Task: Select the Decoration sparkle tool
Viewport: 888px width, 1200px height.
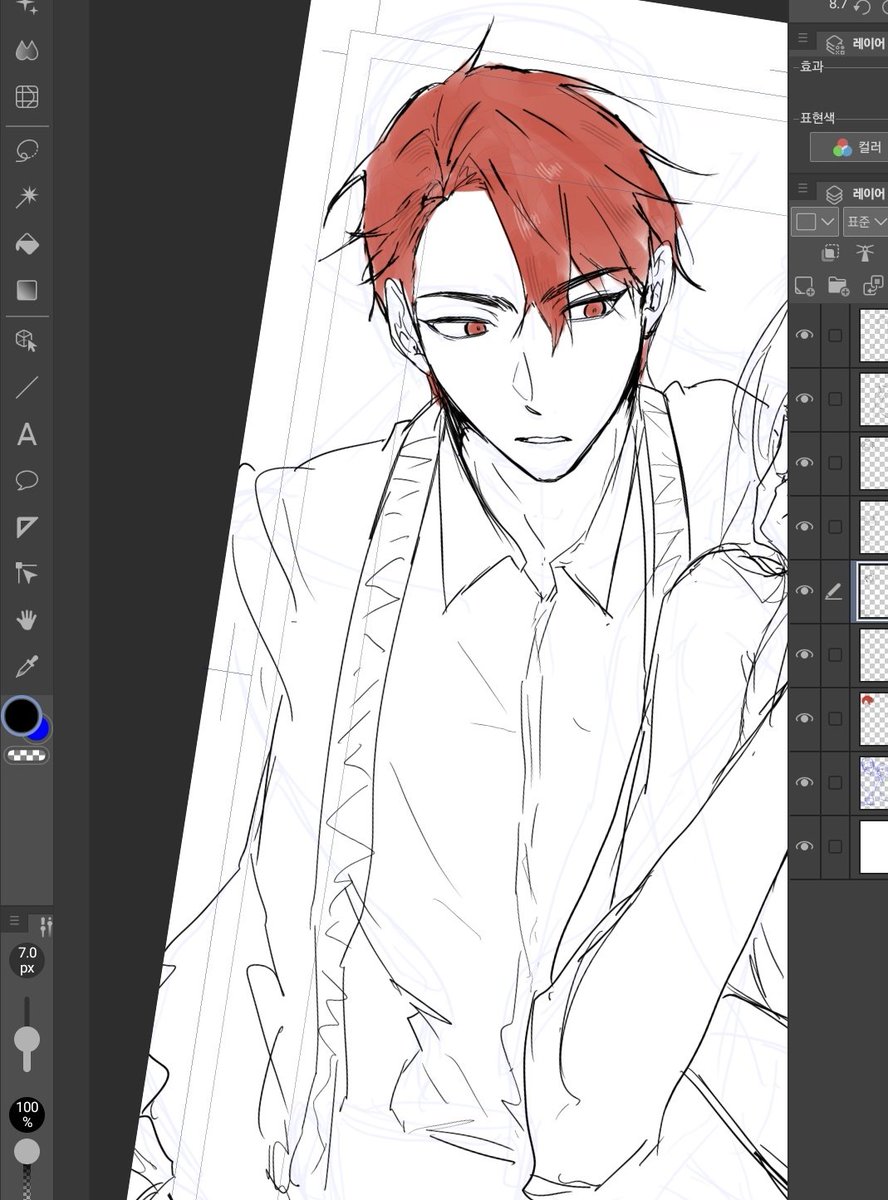Action: coord(27,7)
